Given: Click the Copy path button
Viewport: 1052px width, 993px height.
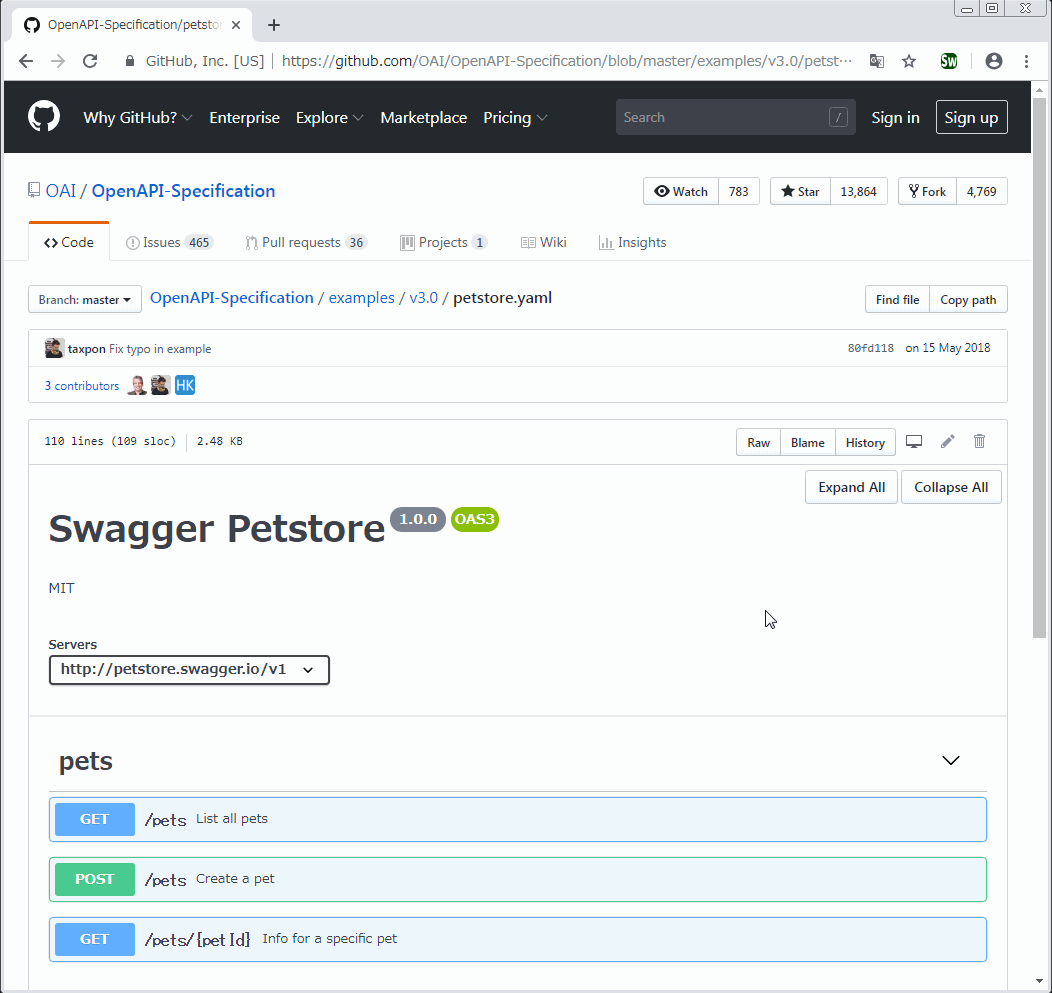Looking at the screenshot, I should click(968, 299).
